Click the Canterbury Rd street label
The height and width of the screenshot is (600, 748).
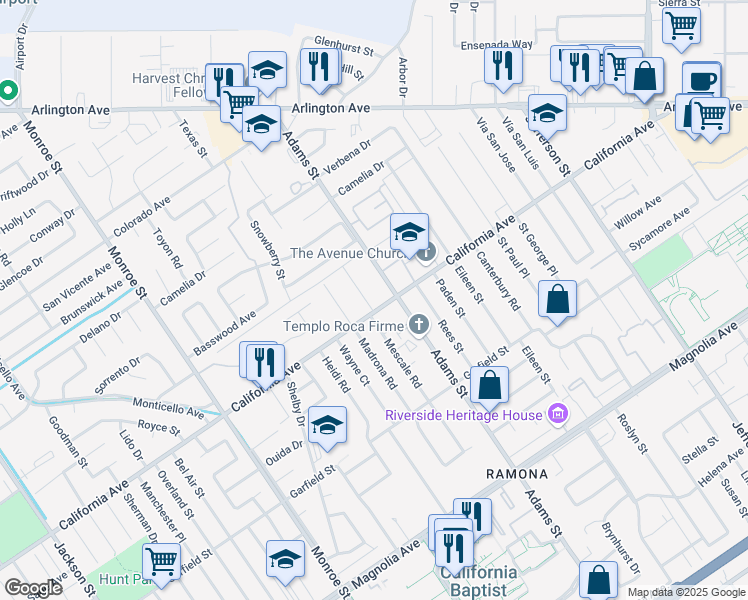(x=499, y=281)
